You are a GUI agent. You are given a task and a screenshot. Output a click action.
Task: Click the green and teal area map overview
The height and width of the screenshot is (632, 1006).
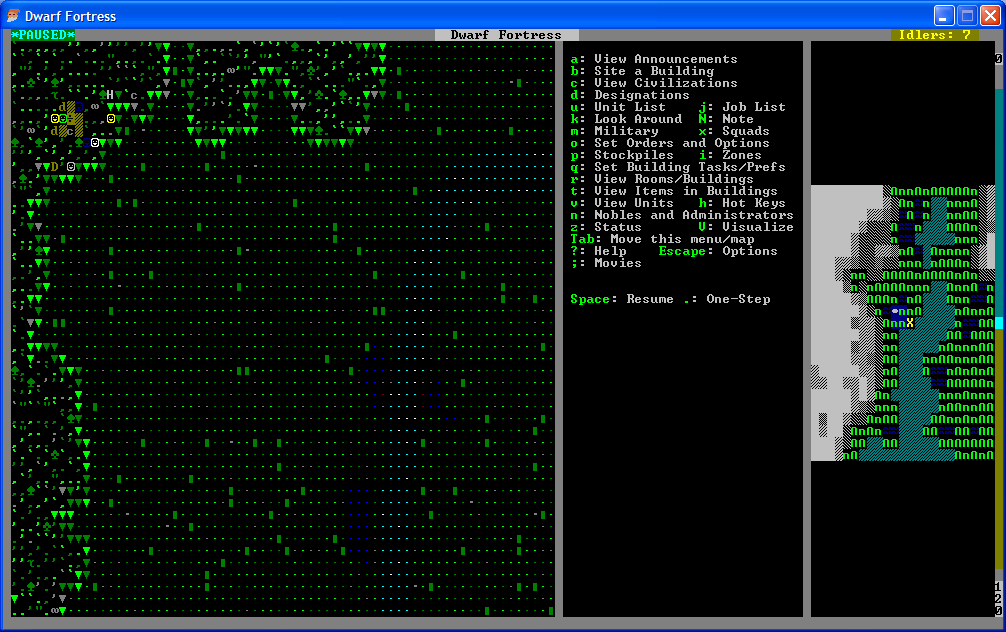[903, 323]
